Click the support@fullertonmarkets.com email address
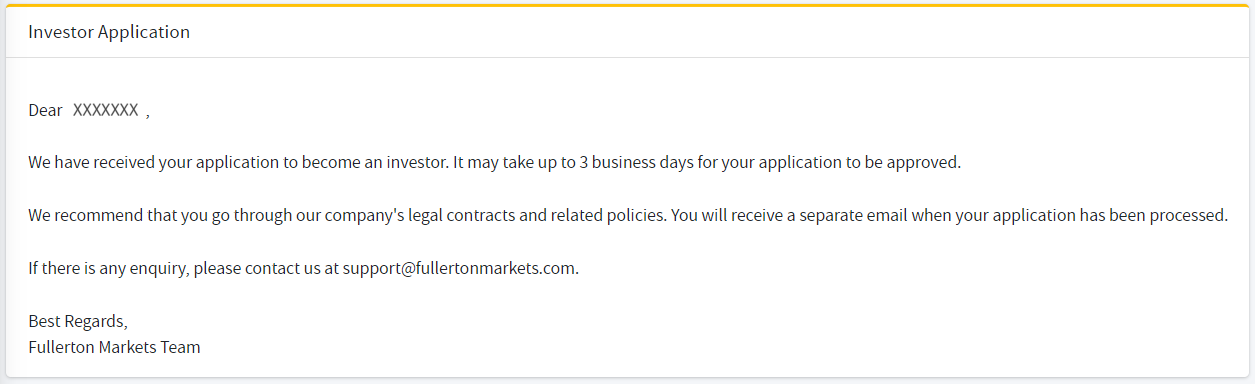The width and height of the screenshot is (1255, 384). pos(461,269)
